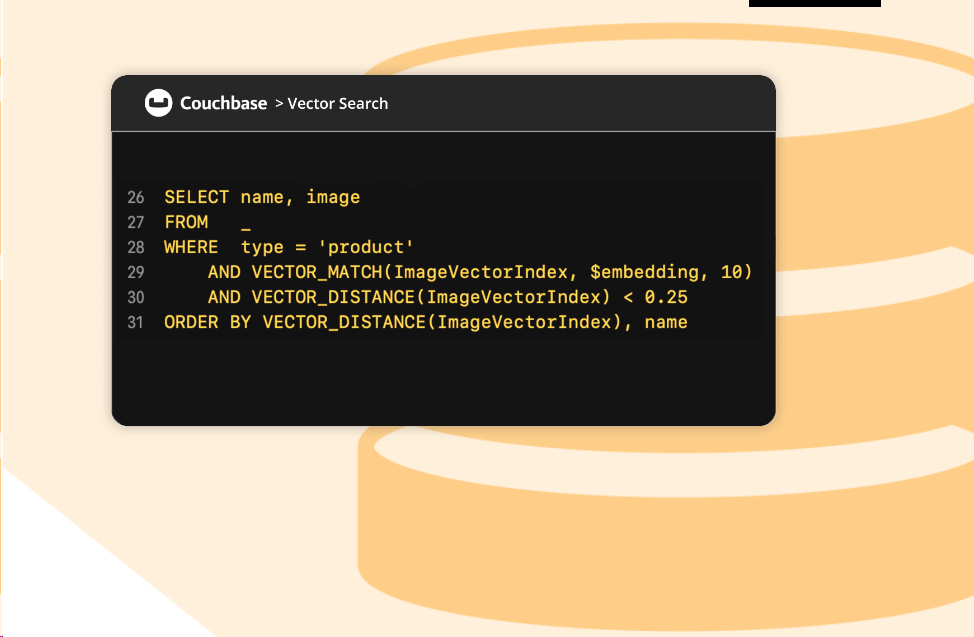974x637 pixels.
Task: Place cursor at underscore after FROM
Action: point(246,229)
